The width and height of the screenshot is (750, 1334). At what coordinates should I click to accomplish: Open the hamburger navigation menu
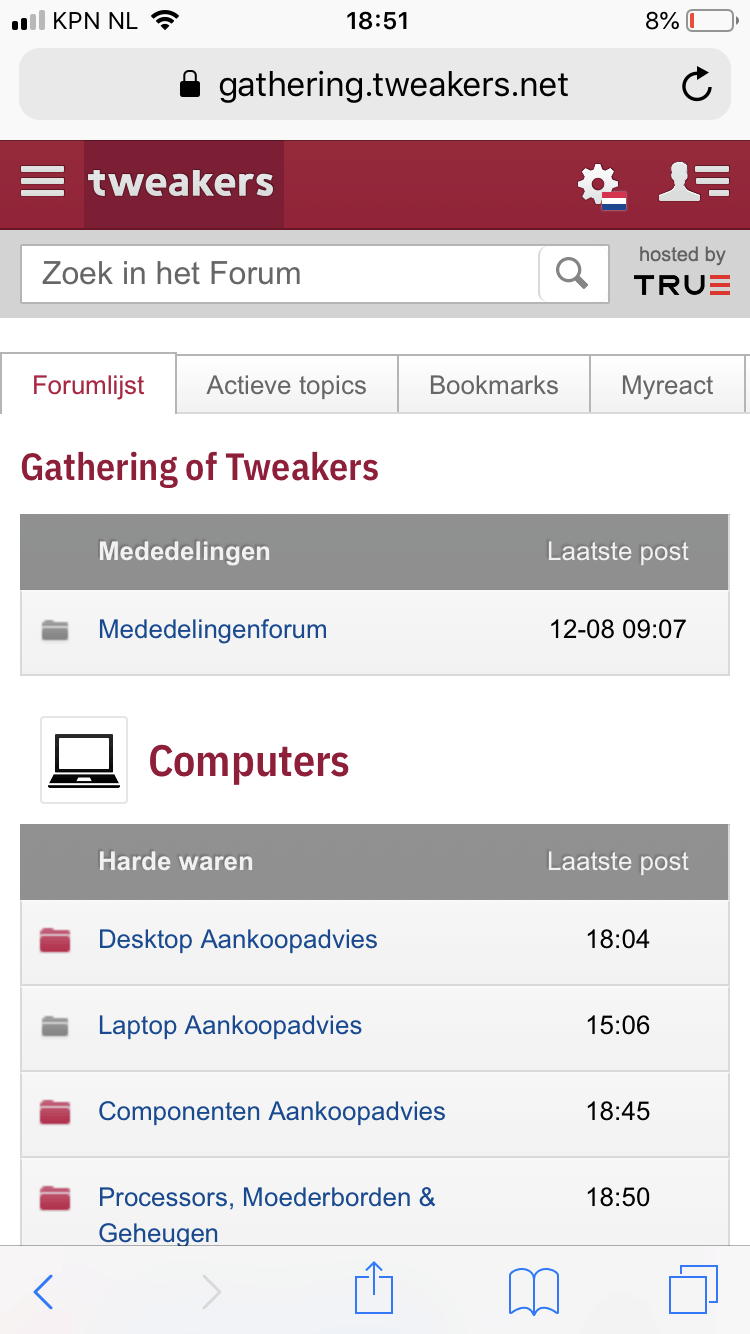(42, 182)
